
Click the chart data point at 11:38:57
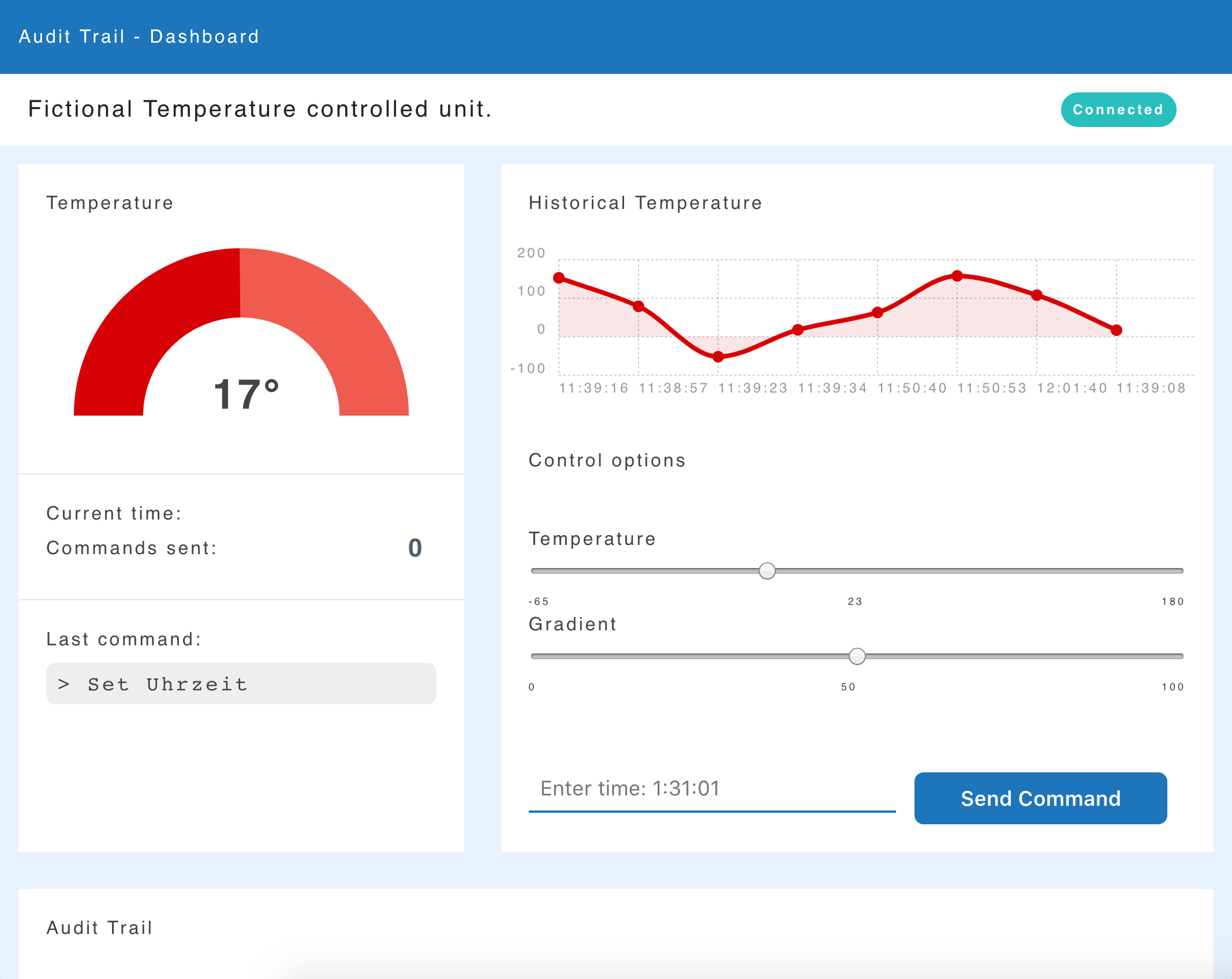(639, 306)
